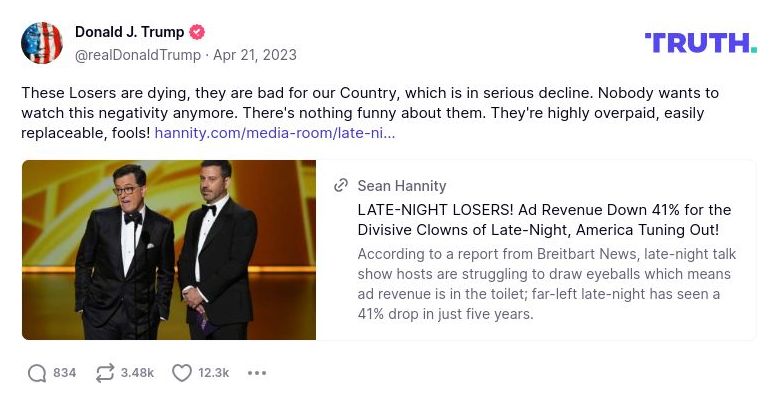Click the Breitbart News article description text
The image size is (778, 403).
[x=544, y=284]
